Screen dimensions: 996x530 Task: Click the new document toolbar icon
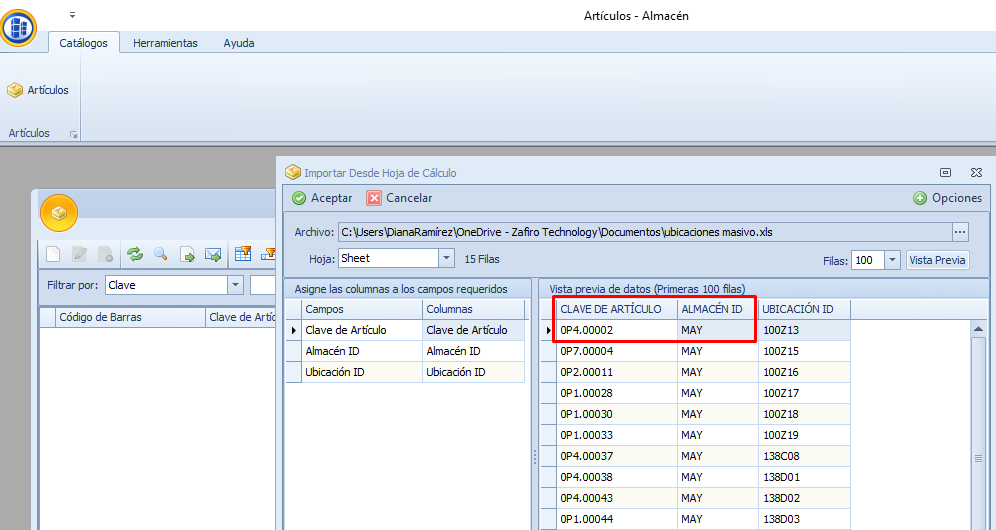coord(54,254)
